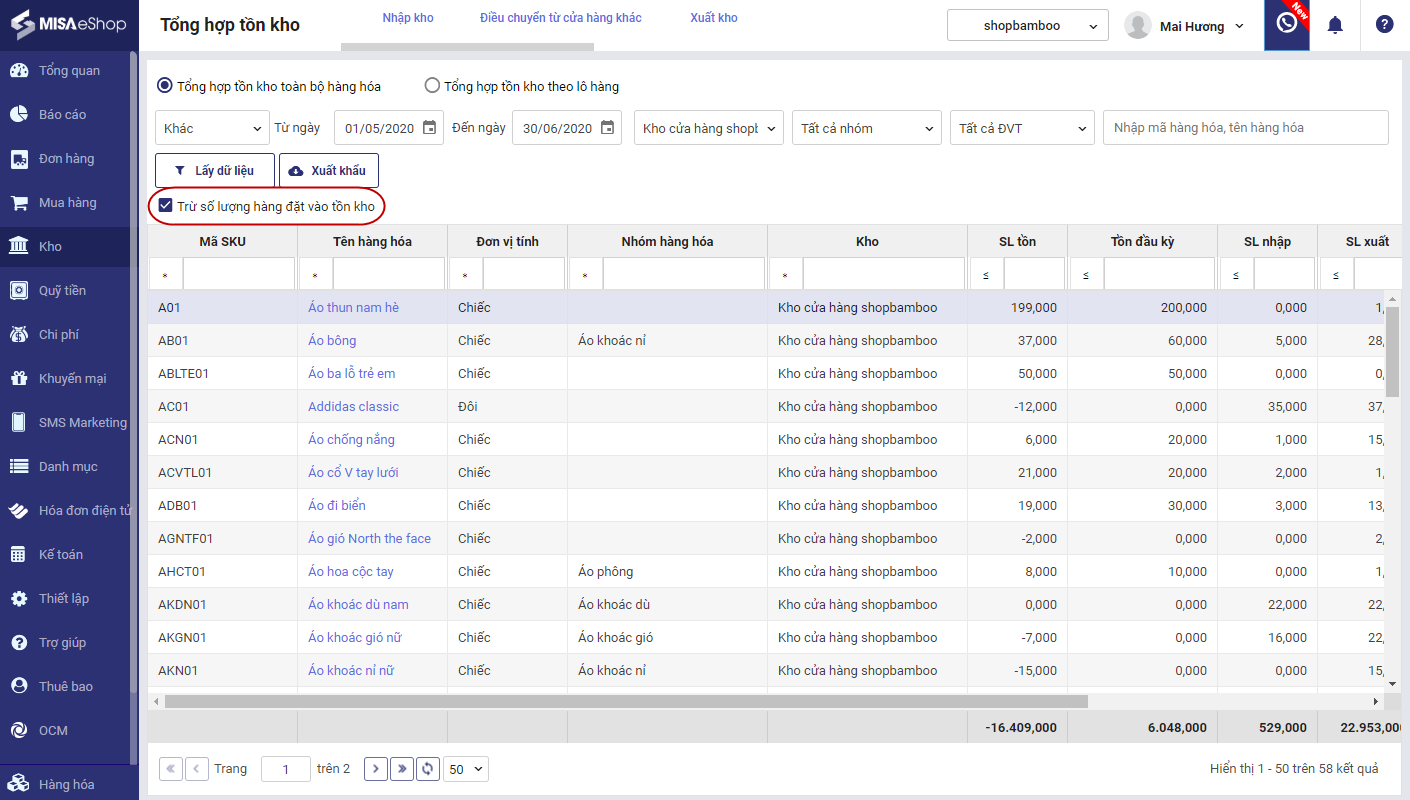Open the help question mark icon
Viewport: 1410px width, 800px height.
1384,25
